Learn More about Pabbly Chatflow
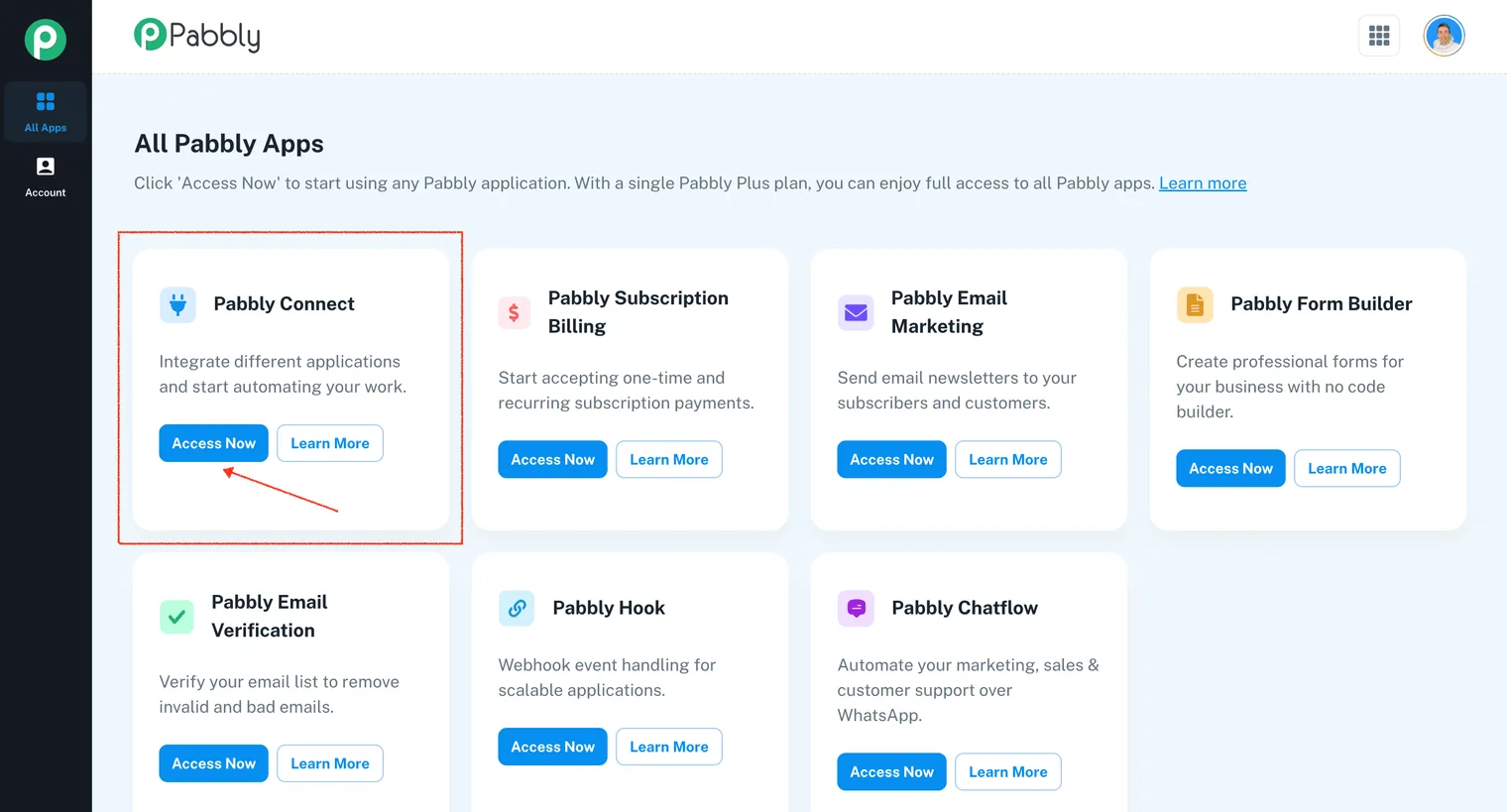Viewport: 1507px width, 812px height. coord(1008,771)
